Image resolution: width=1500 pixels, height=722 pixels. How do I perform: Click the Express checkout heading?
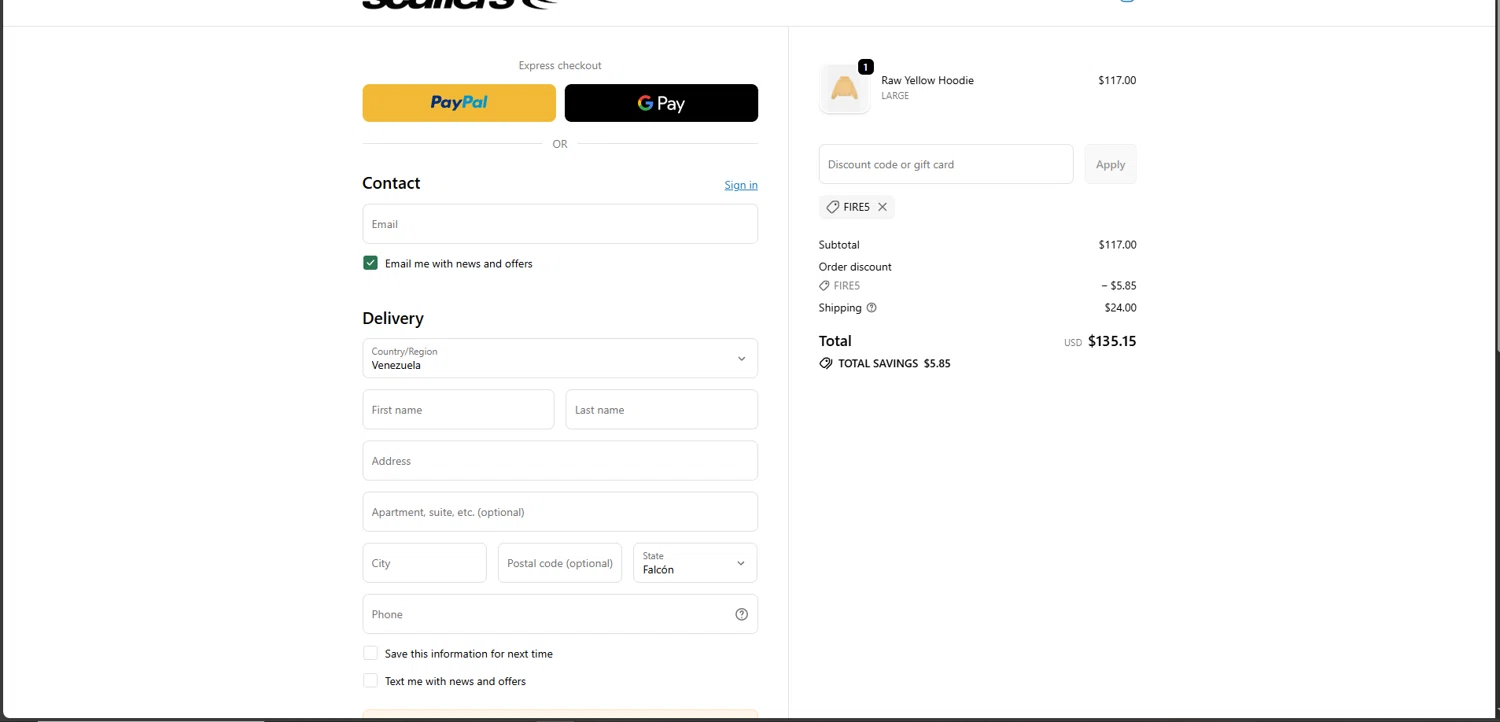coord(560,66)
